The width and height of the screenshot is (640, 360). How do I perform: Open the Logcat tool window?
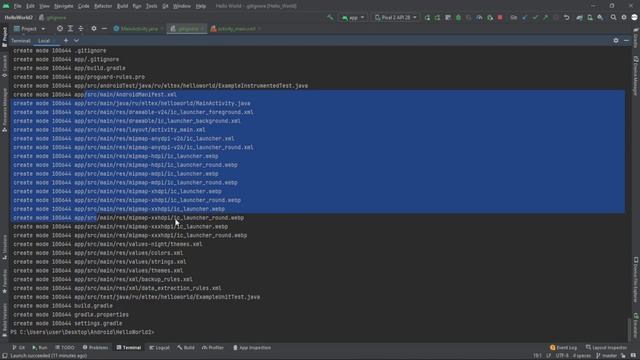pyautogui.click(x=159, y=347)
